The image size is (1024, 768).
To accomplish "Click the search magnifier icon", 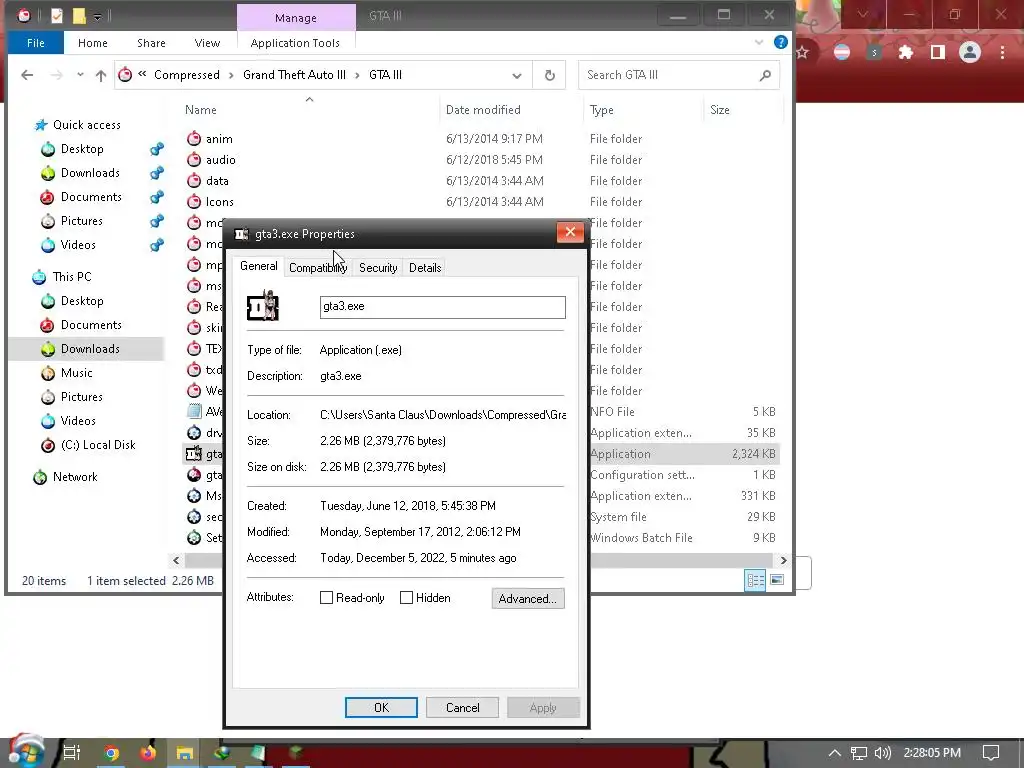I will [765, 76].
